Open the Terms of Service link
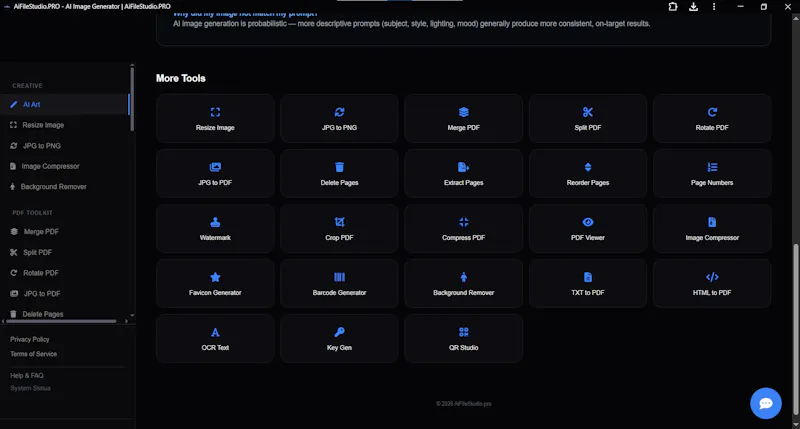Screen dimensions: 800x429 click(x=34, y=354)
